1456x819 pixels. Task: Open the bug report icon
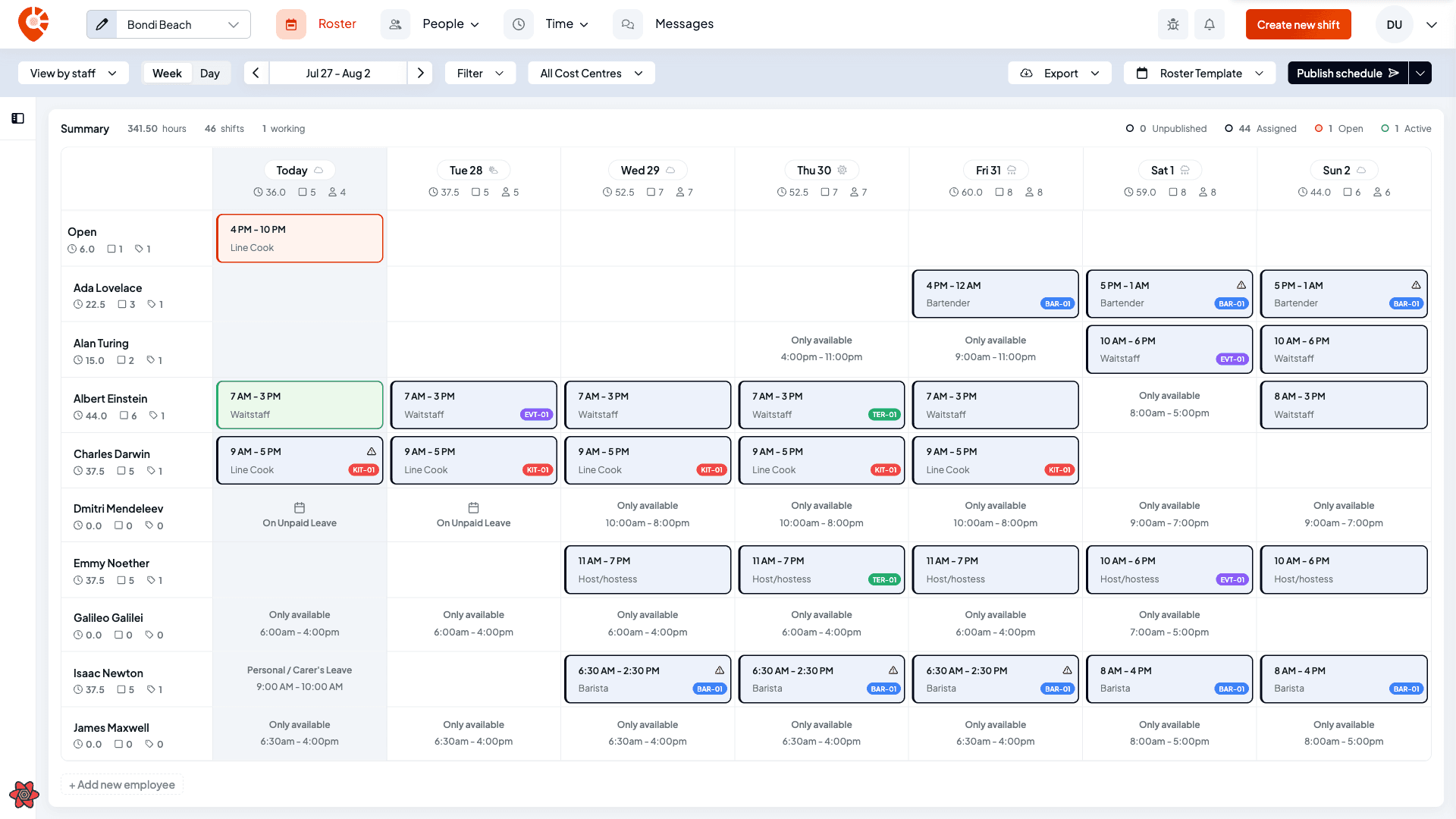point(1173,24)
